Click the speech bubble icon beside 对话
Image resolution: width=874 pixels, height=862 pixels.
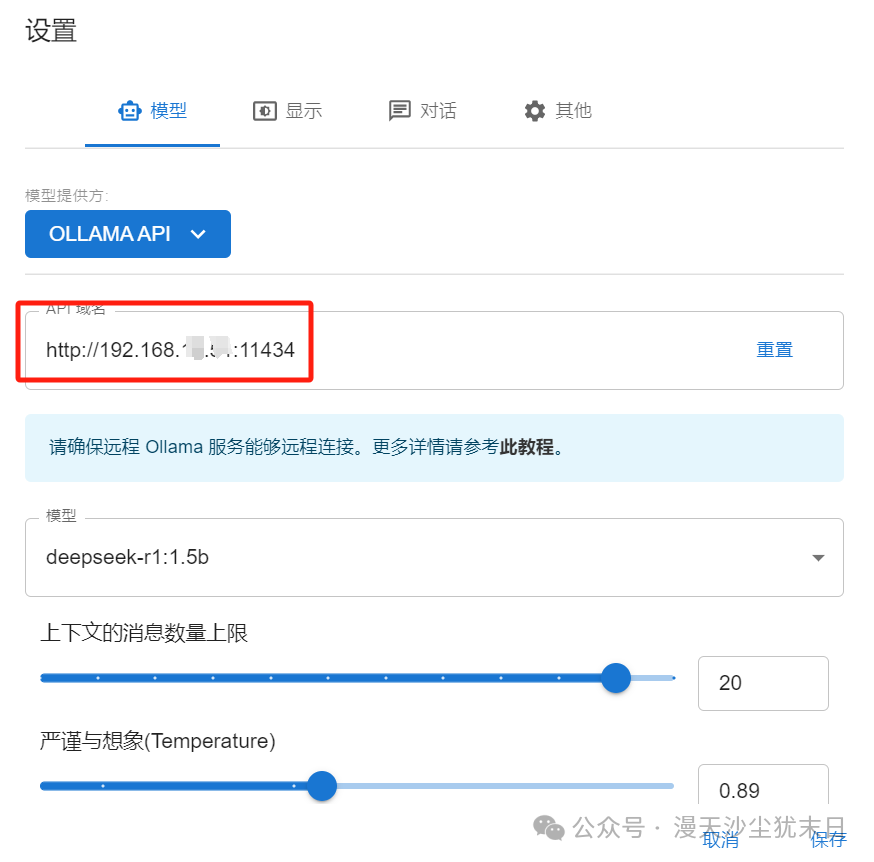click(399, 111)
